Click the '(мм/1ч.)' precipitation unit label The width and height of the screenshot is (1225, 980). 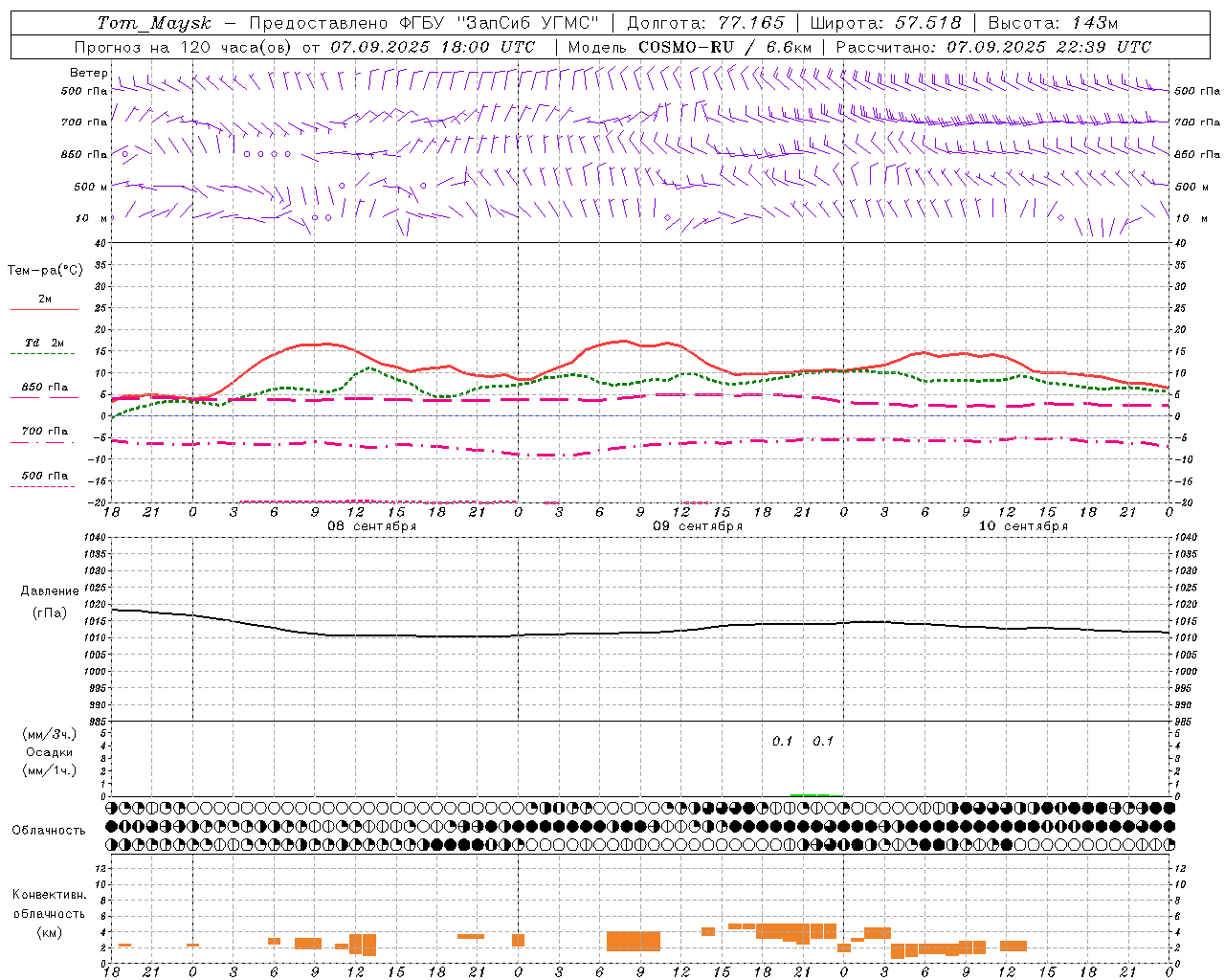point(50,770)
